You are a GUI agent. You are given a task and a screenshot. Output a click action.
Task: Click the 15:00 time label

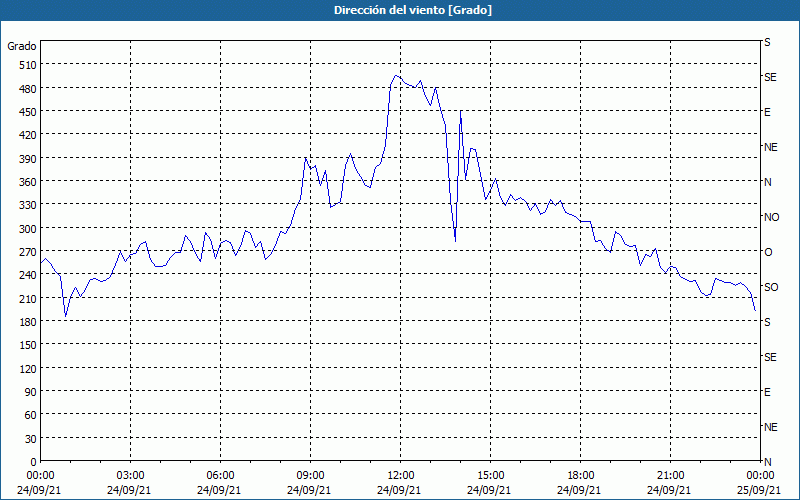[490, 476]
